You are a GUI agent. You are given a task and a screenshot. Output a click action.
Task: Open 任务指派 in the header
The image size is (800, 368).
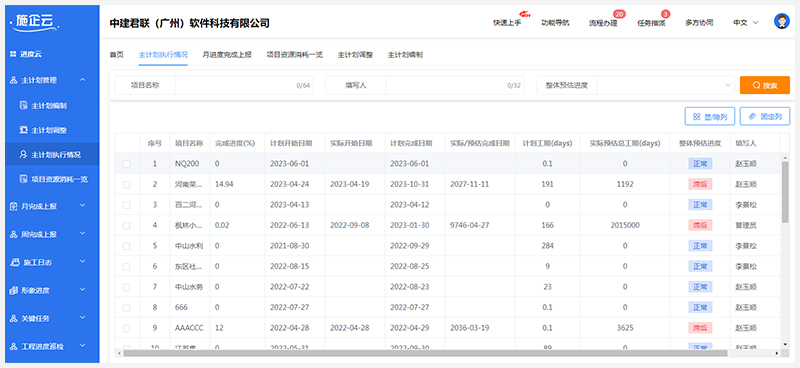coord(651,23)
